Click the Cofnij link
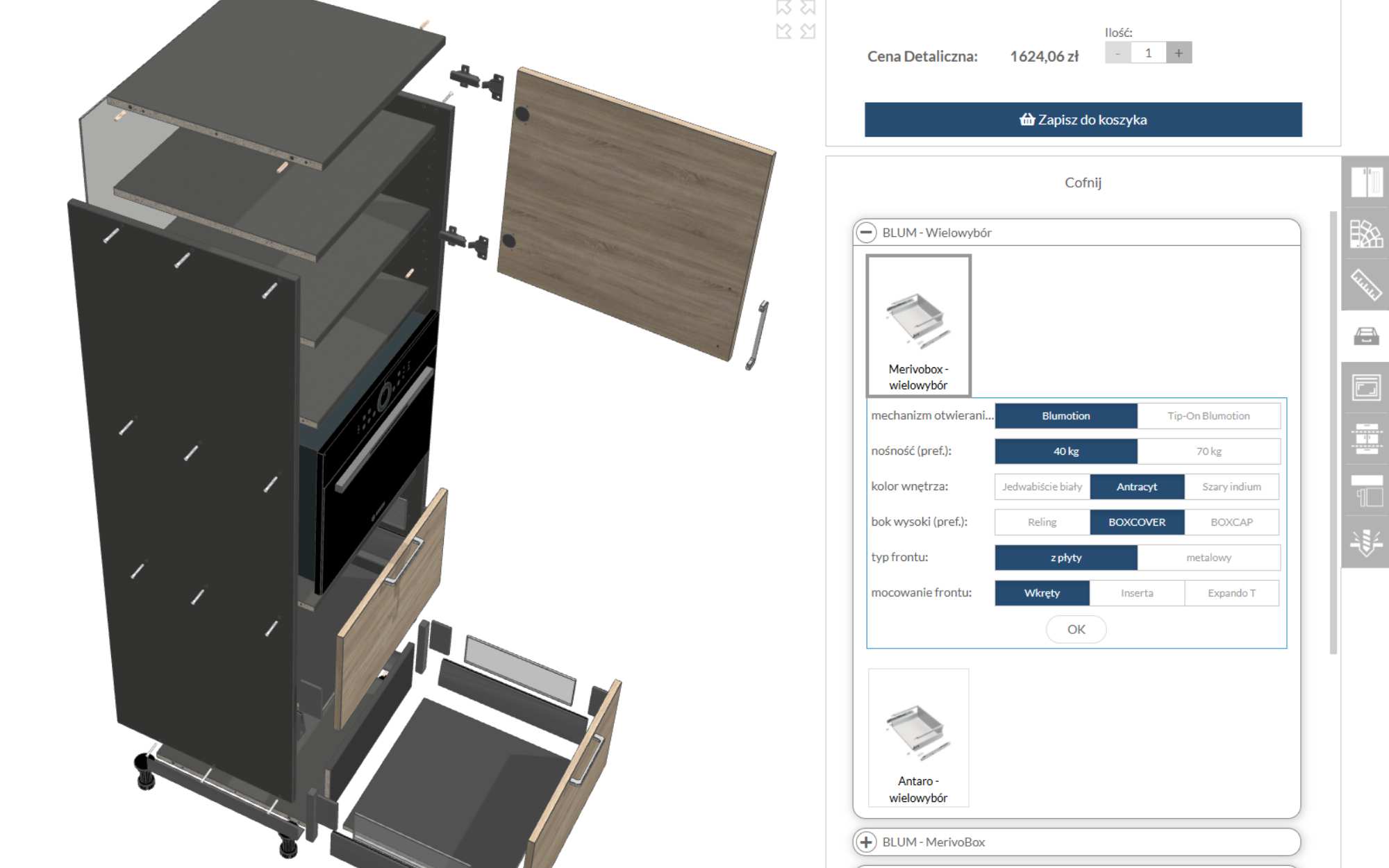 [x=1082, y=183]
